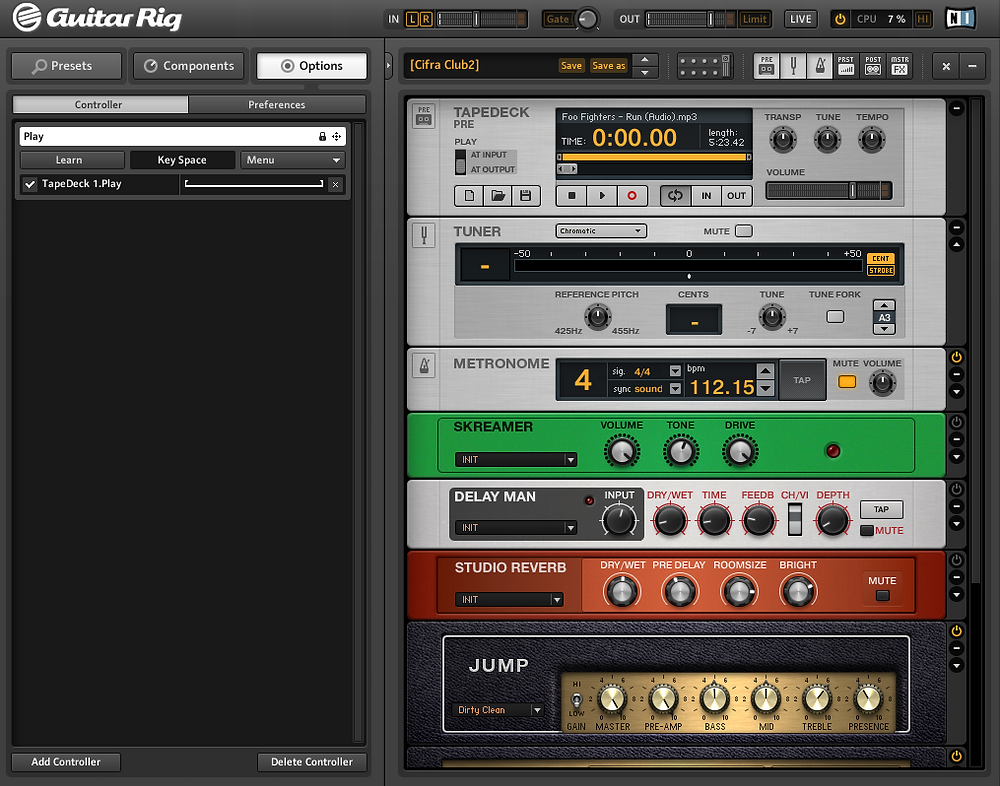Select next preset with down arrow
Screen dimensions: 1000x786
(645, 72)
